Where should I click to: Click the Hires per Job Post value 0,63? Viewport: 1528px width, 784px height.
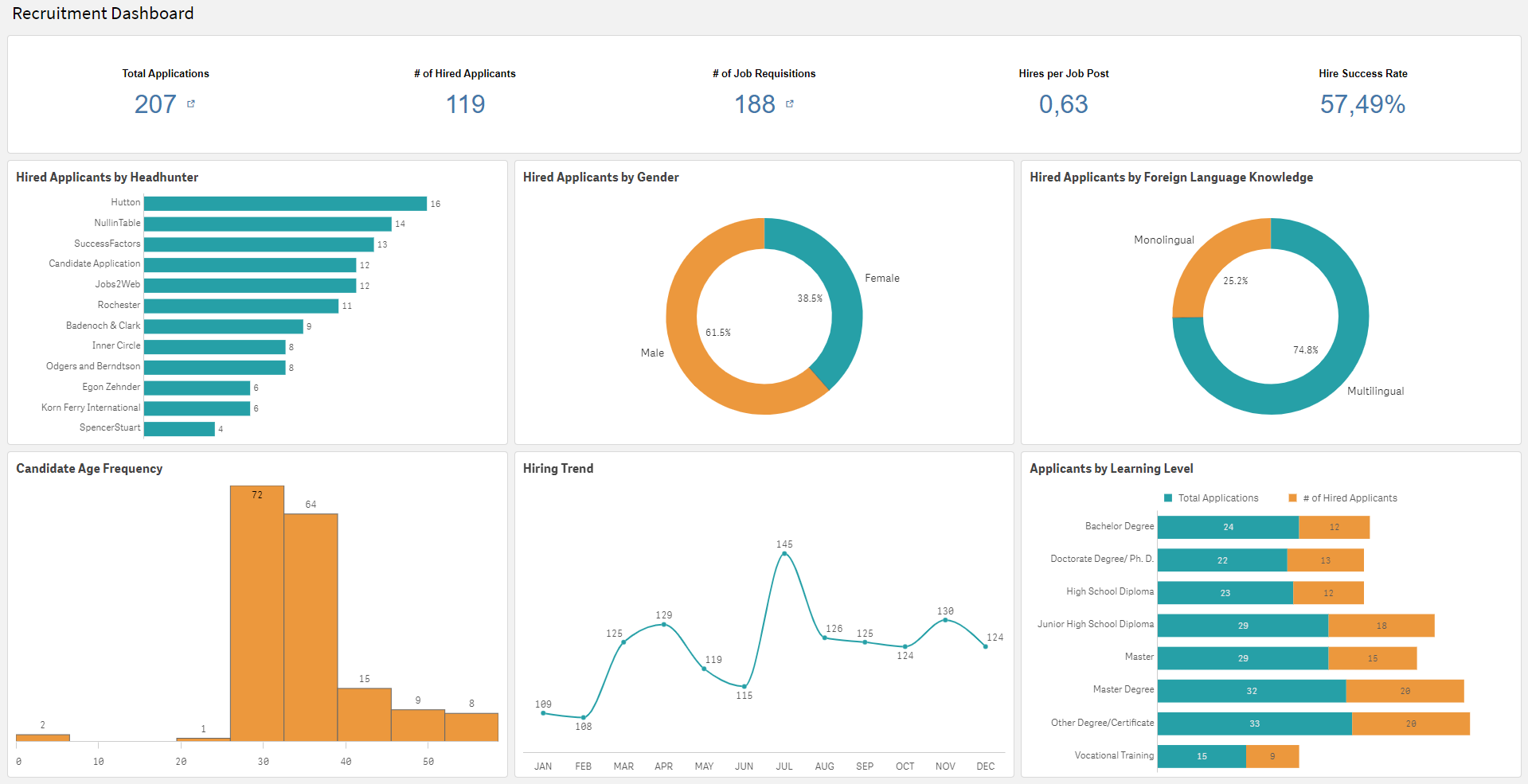click(x=1064, y=104)
